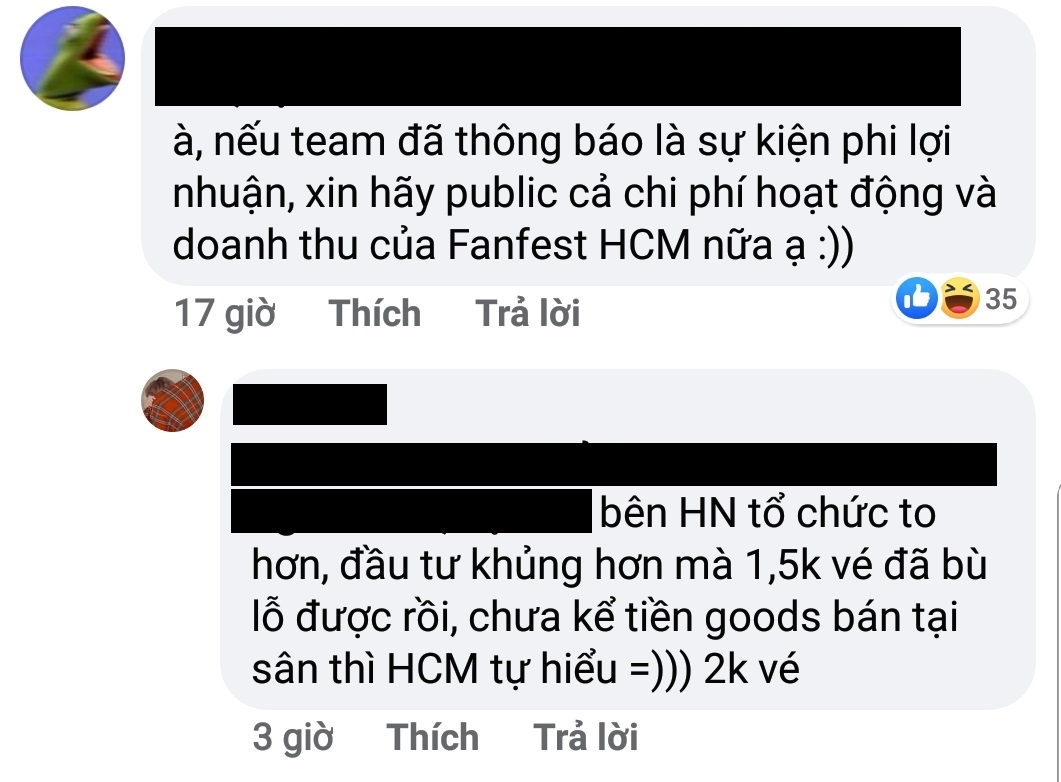Screen dimensions: 1061x782
Task: Click the word 'Fanfest' in the first comment
Action: click(517, 244)
